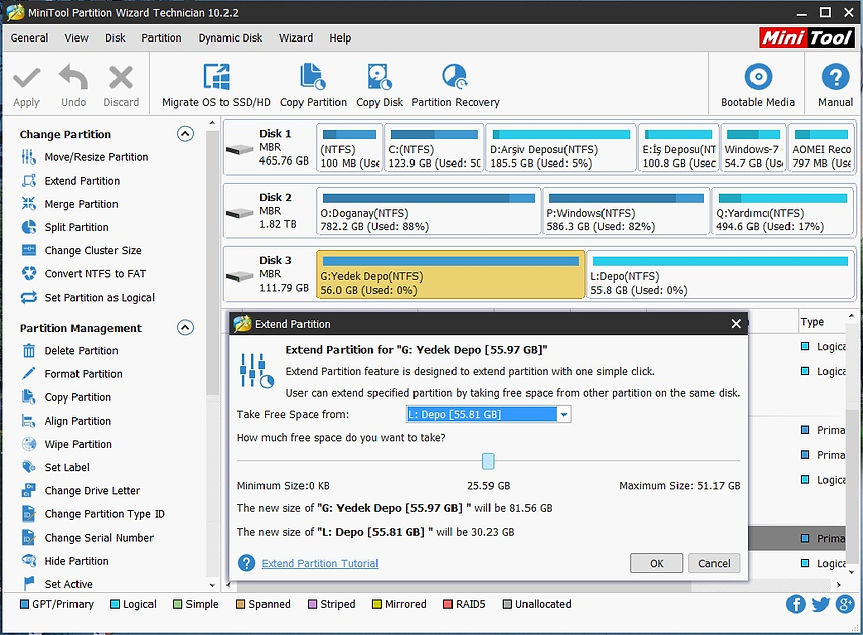Choose Set Partition as Logical

click(x=88, y=298)
